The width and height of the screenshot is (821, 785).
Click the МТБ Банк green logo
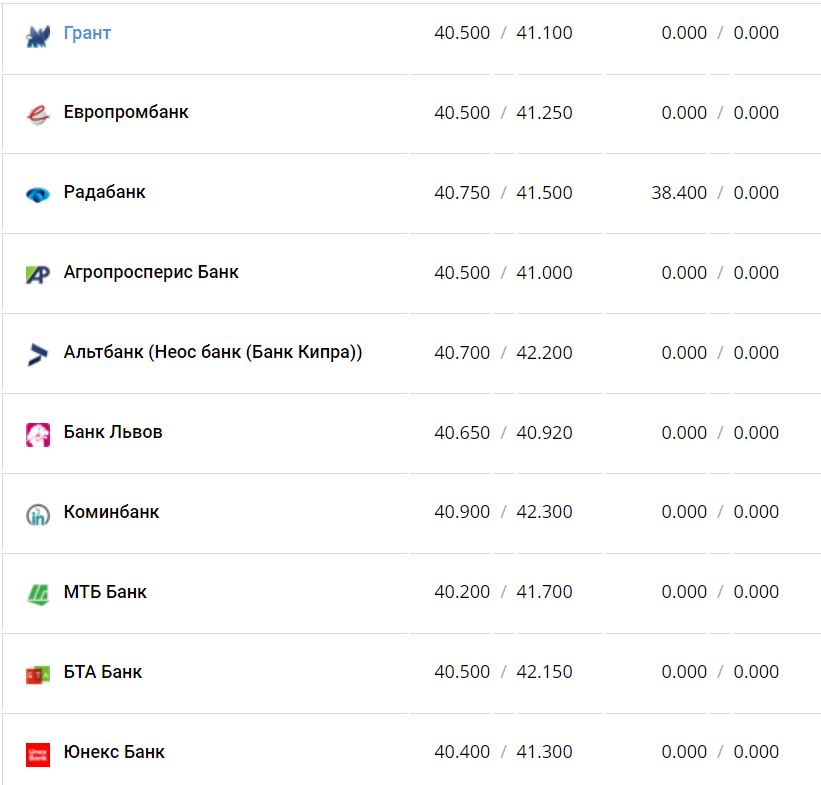click(x=38, y=594)
